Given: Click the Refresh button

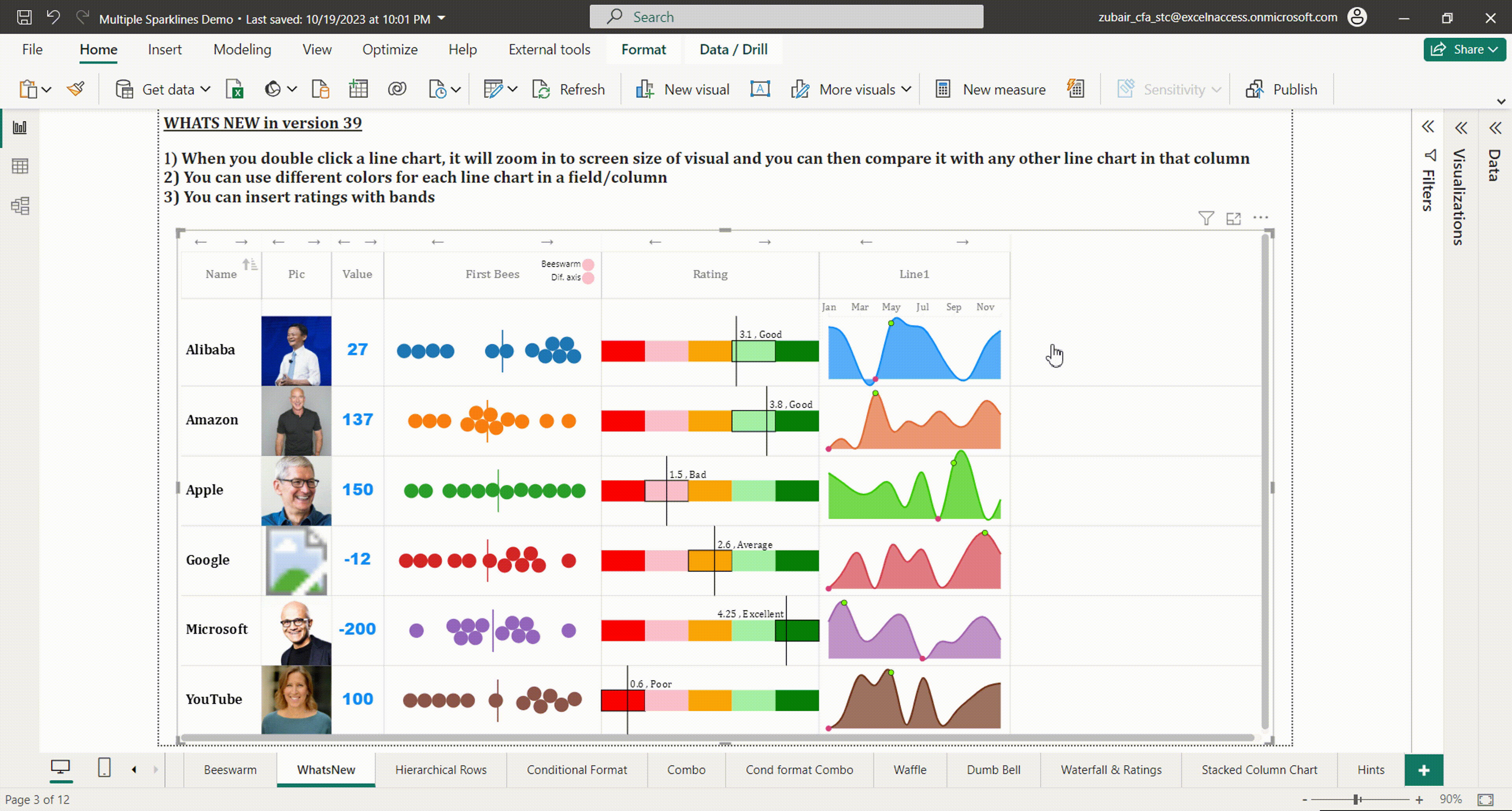Looking at the screenshot, I should pyautogui.click(x=568, y=89).
